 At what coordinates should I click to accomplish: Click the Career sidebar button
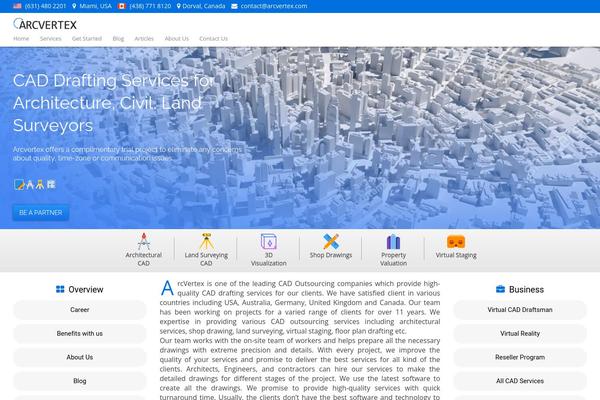tap(80, 310)
